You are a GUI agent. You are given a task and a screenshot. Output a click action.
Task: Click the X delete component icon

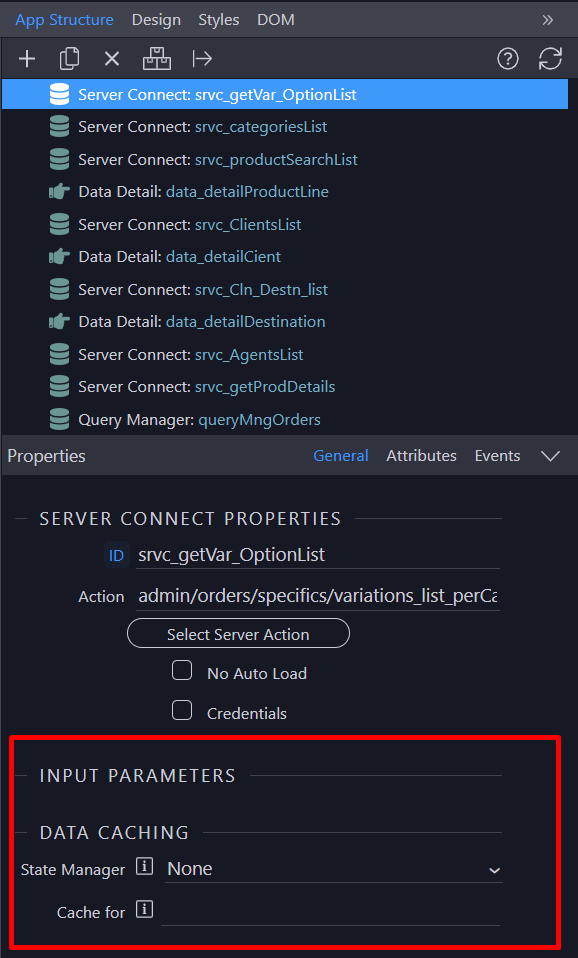coord(112,59)
